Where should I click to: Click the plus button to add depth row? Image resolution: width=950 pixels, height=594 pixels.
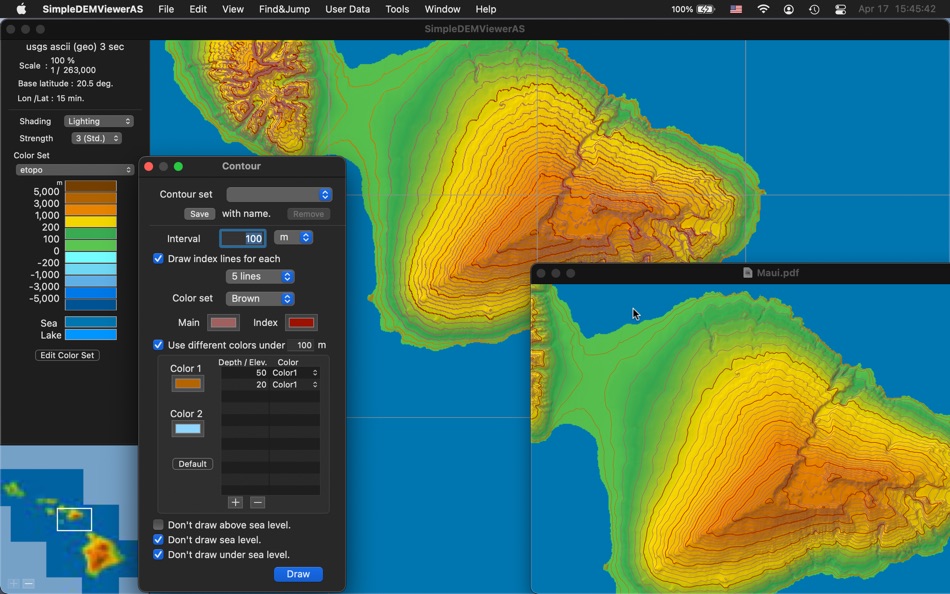(x=236, y=502)
